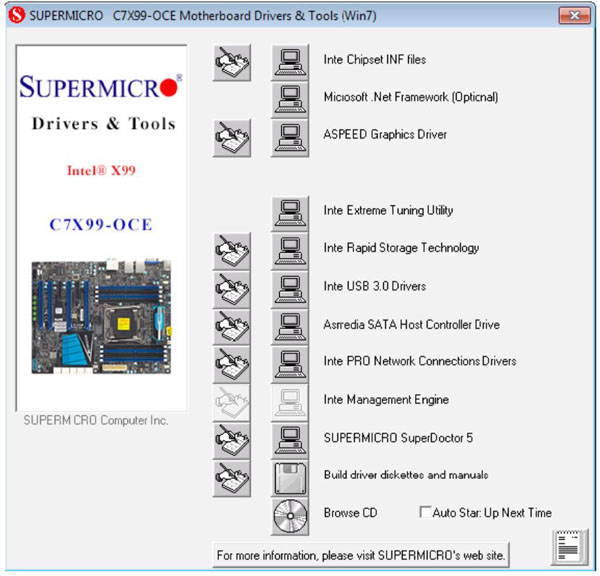Click the Asmedia SATA Host Controller Driver label
Image resolution: width=600 pixels, height=576 pixels.
click(x=411, y=325)
